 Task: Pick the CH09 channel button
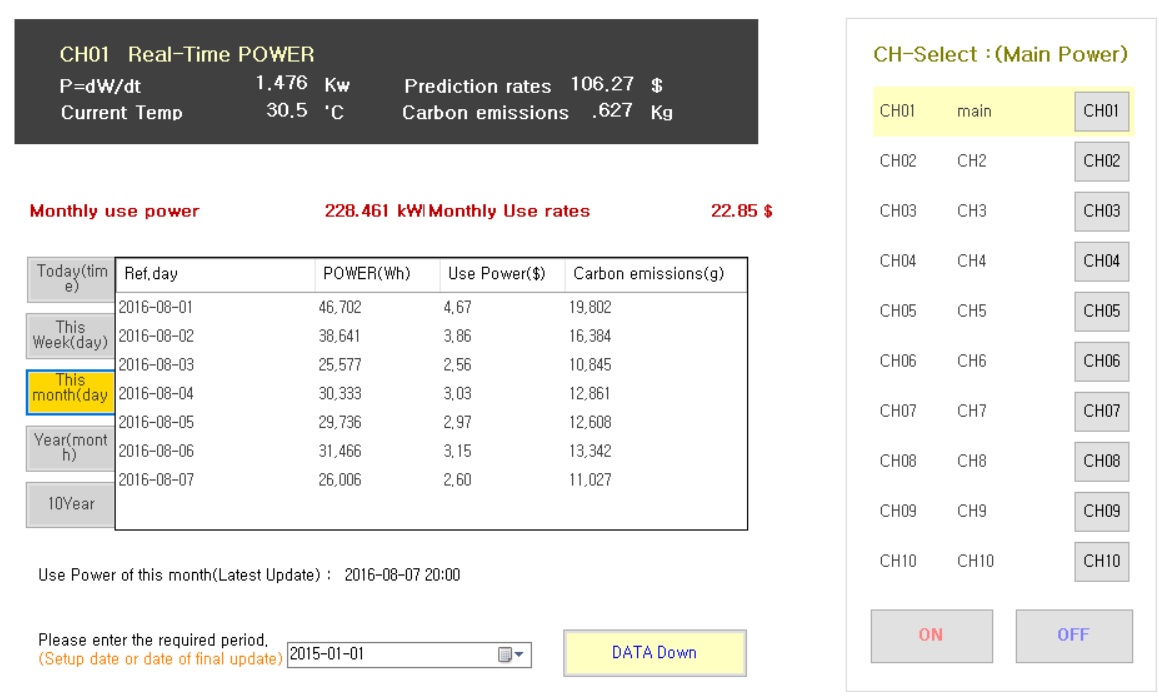tap(1101, 511)
